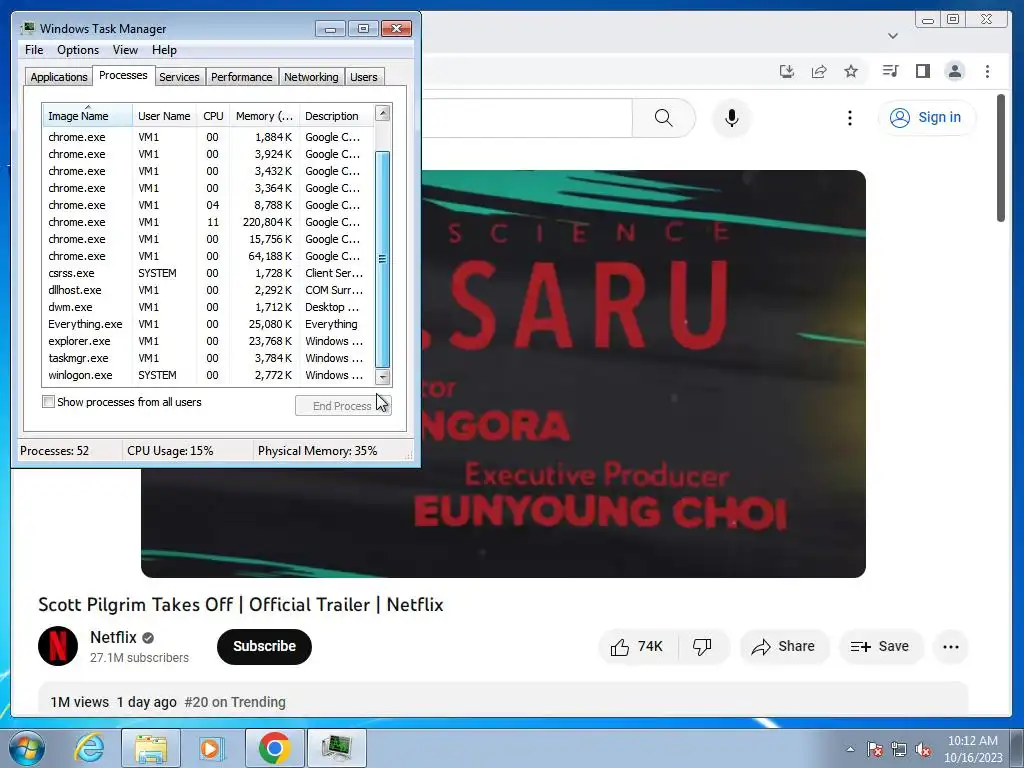Open the File menu in Task Manager
The image size is (1024, 768).
coord(34,50)
